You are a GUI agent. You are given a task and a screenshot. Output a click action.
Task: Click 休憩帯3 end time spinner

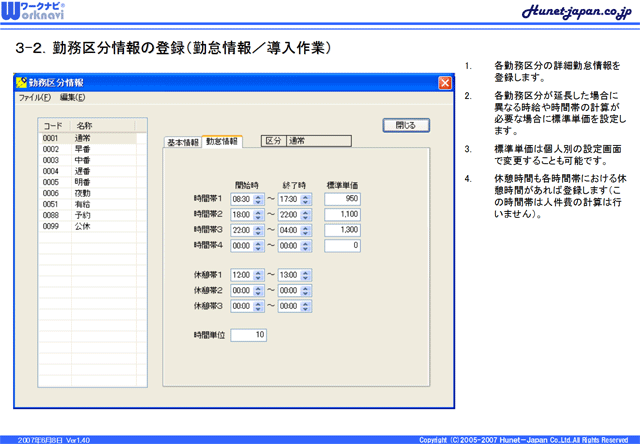tap(306, 305)
